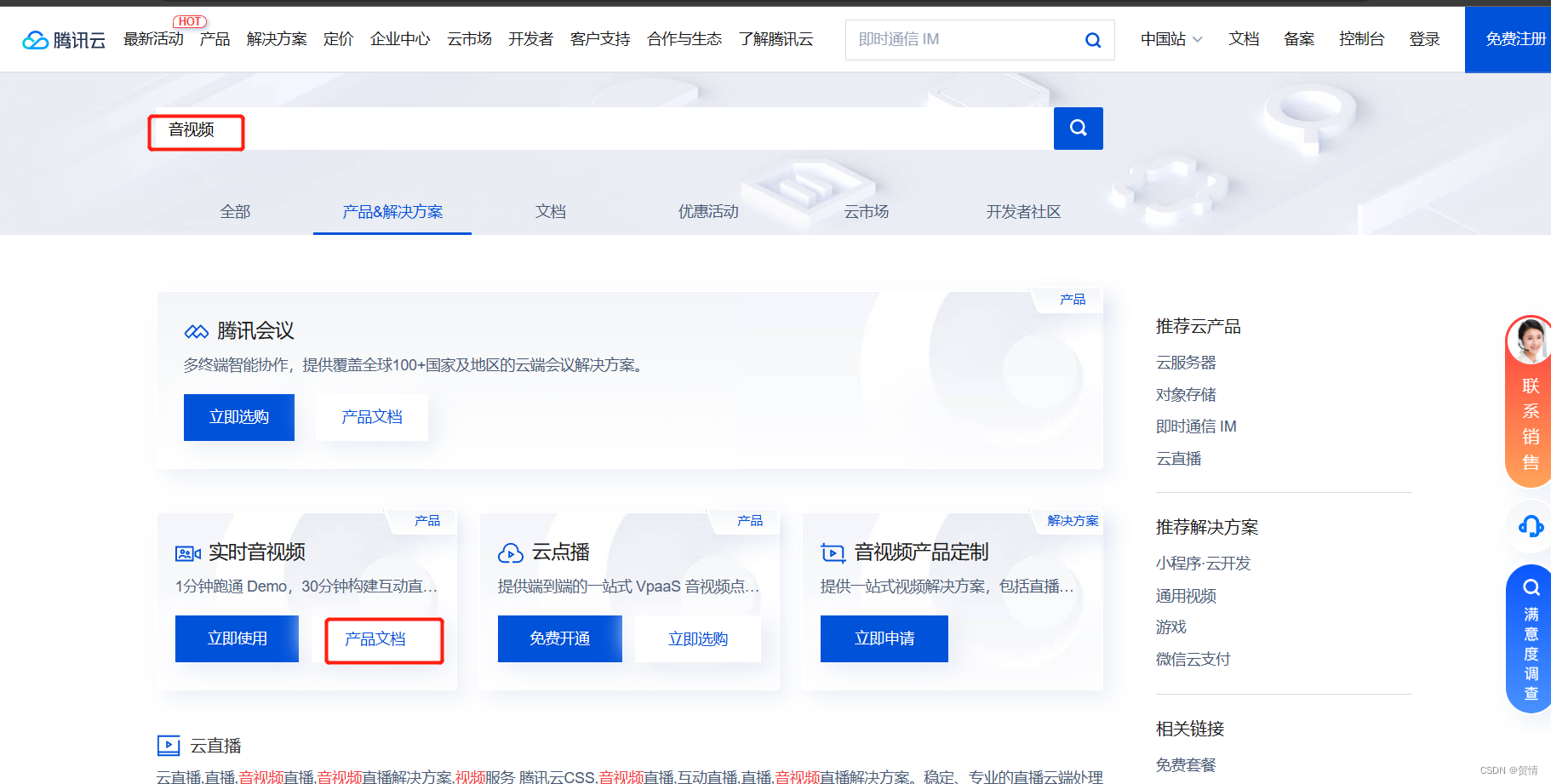The width and height of the screenshot is (1551, 784).
Task: Click the blue main search button
Action: 1078,129
